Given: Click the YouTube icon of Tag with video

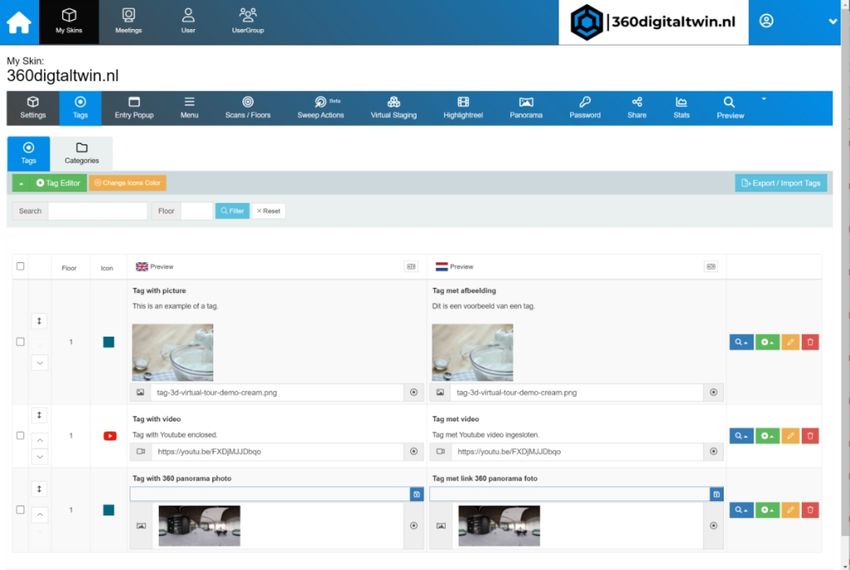Looking at the screenshot, I should 110,436.
